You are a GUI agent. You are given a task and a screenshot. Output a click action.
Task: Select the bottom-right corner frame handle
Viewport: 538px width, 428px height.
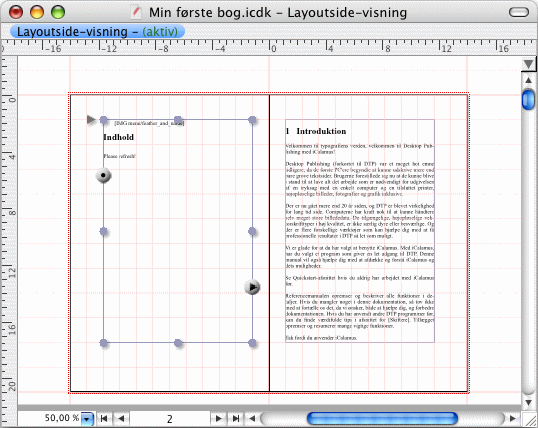252,343
